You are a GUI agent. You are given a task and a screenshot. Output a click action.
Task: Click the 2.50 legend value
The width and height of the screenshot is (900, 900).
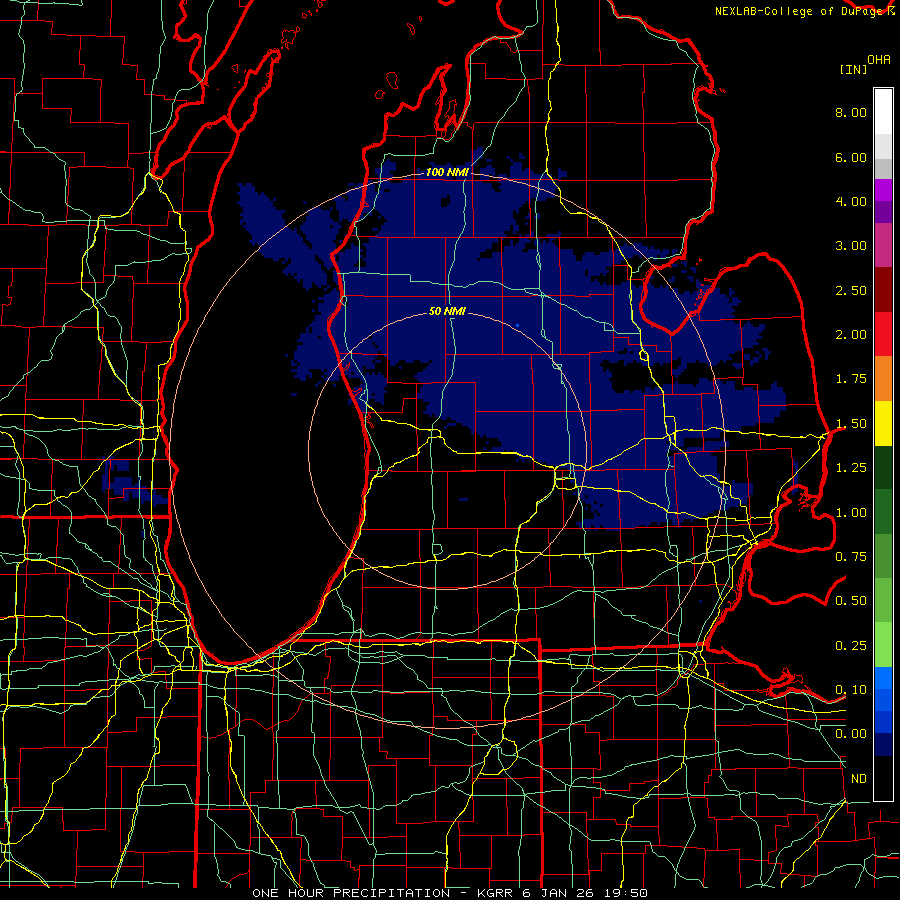[851, 290]
